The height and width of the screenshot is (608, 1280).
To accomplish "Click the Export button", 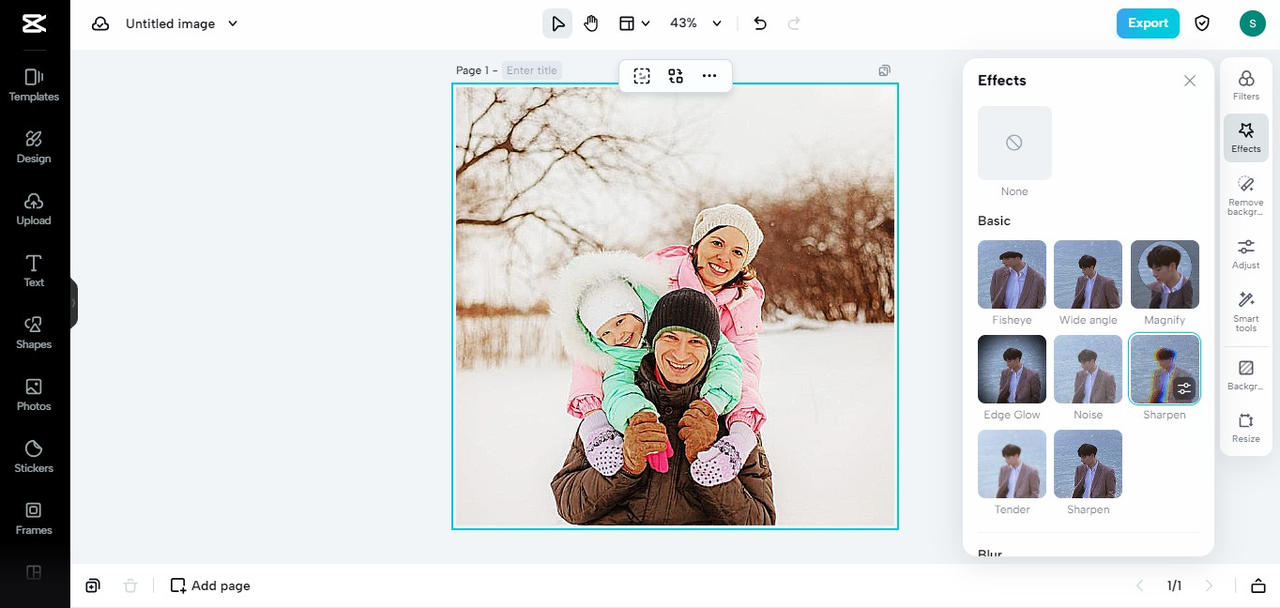I will (1147, 23).
